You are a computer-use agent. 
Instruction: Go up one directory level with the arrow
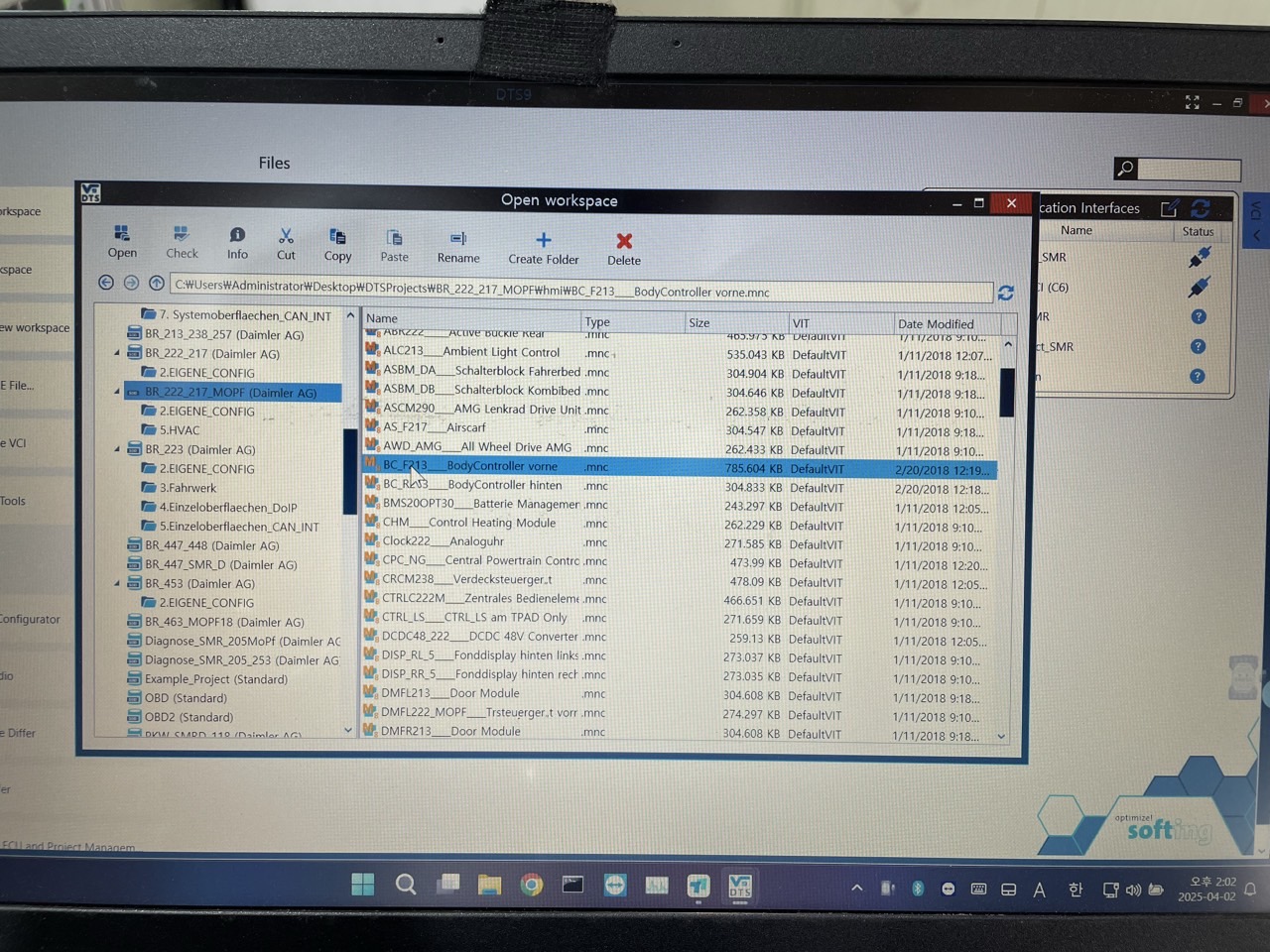pyautogui.click(x=157, y=284)
